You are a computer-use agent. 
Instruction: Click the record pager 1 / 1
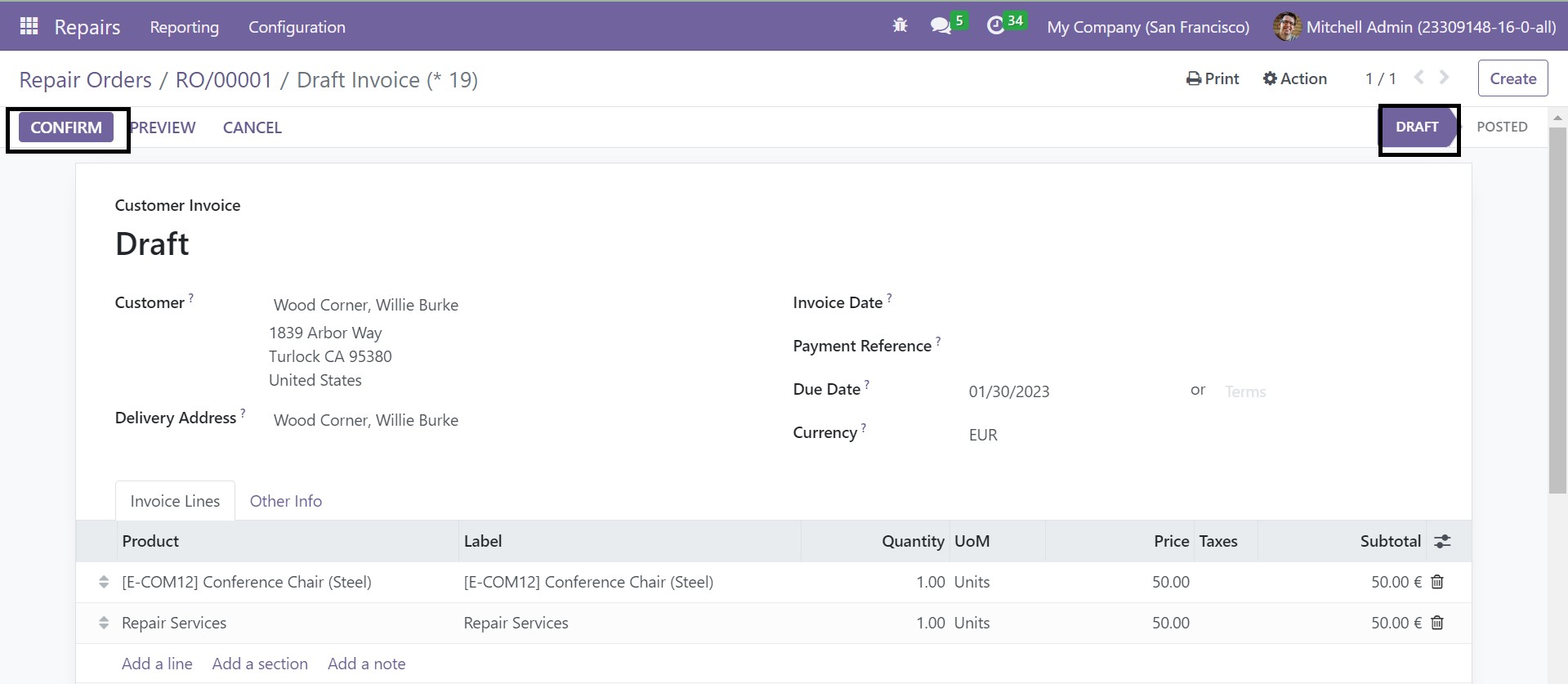(1380, 78)
